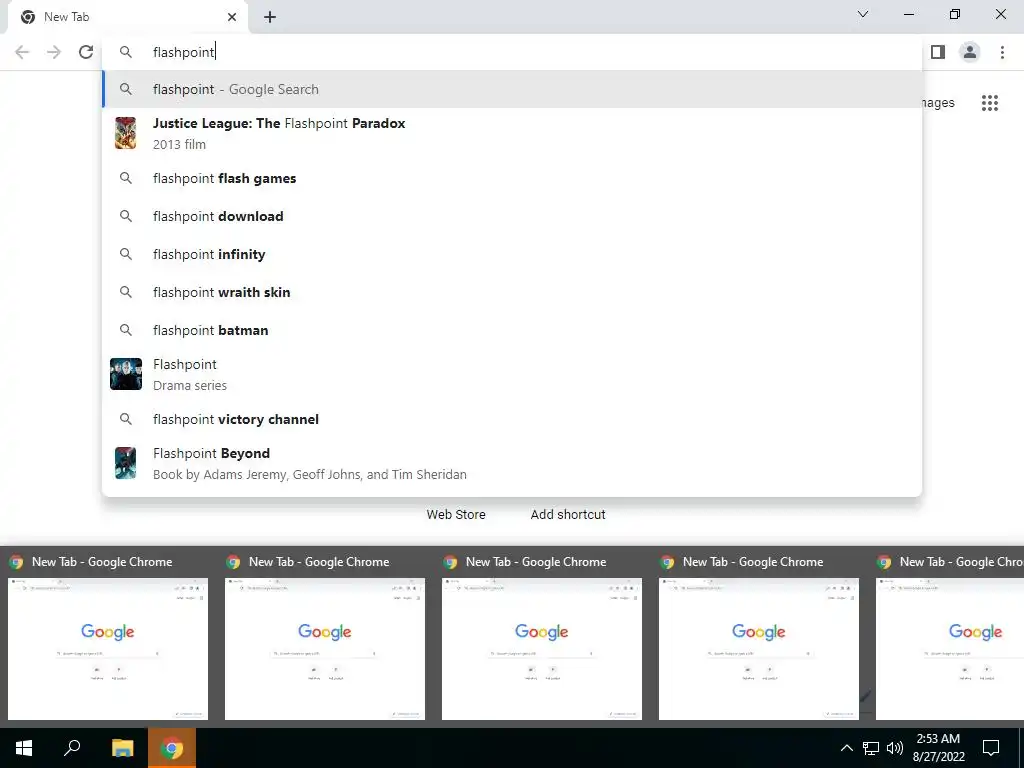Screen dimensions: 1024x768
Task: Select 'flashpoint download' suggestion
Action: (x=512, y=216)
